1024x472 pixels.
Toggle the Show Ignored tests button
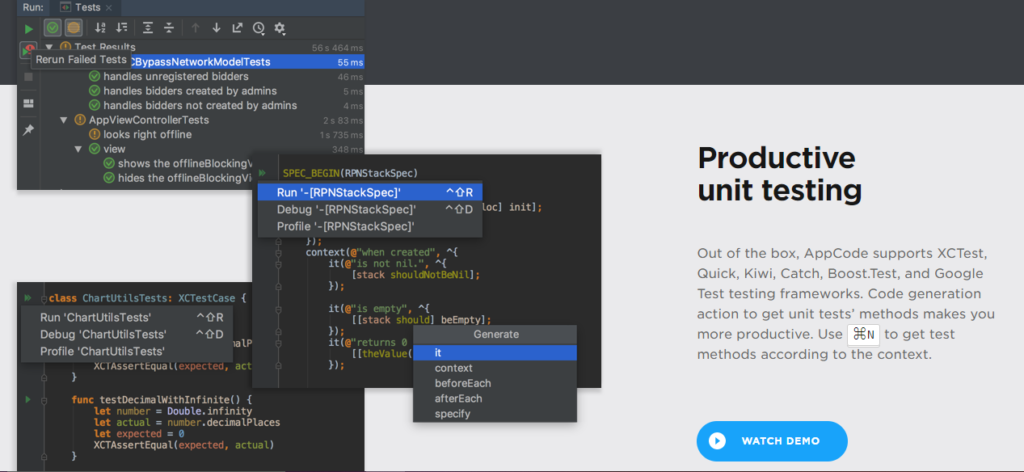pos(74,27)
